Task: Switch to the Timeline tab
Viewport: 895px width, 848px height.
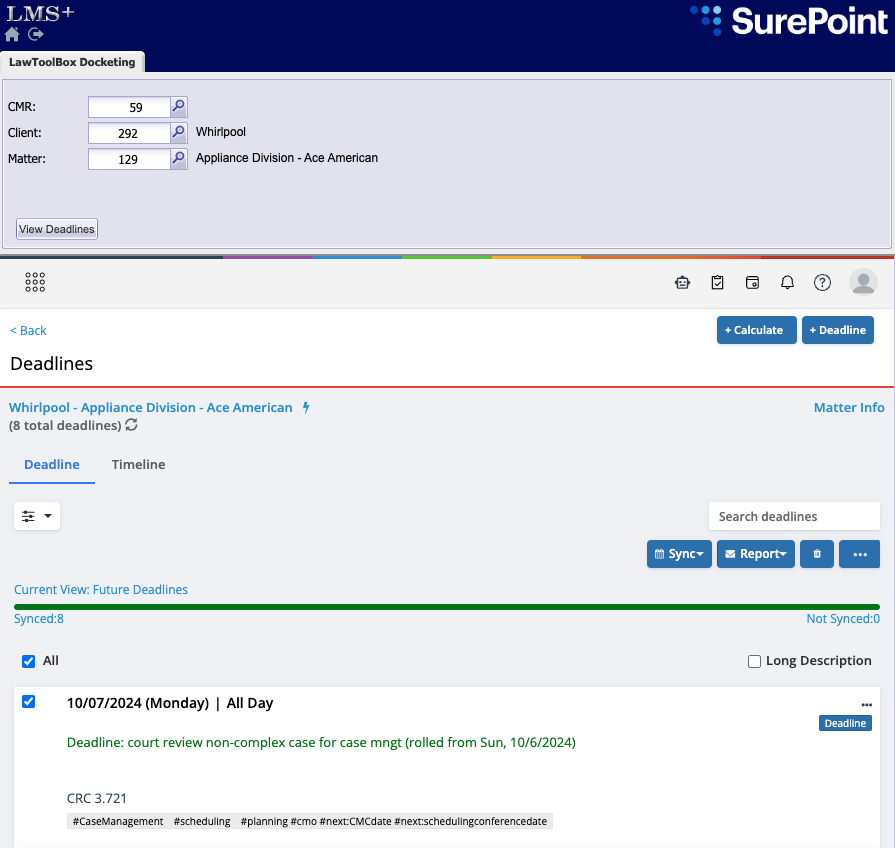Action: [x=138, y=465]
